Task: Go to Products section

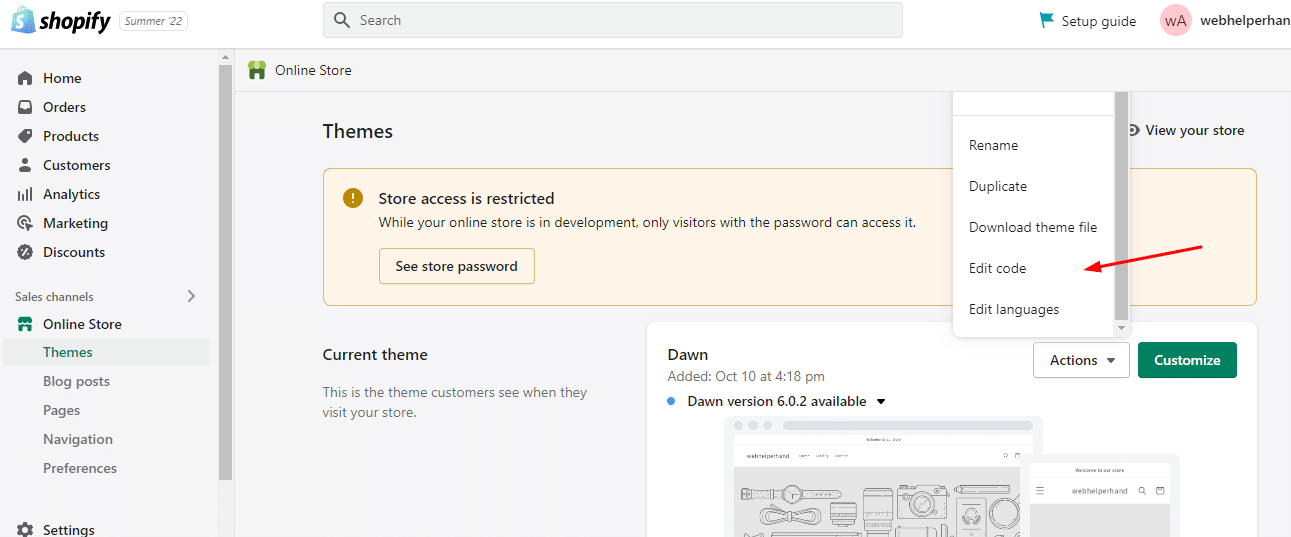Action: coord(71,136)
